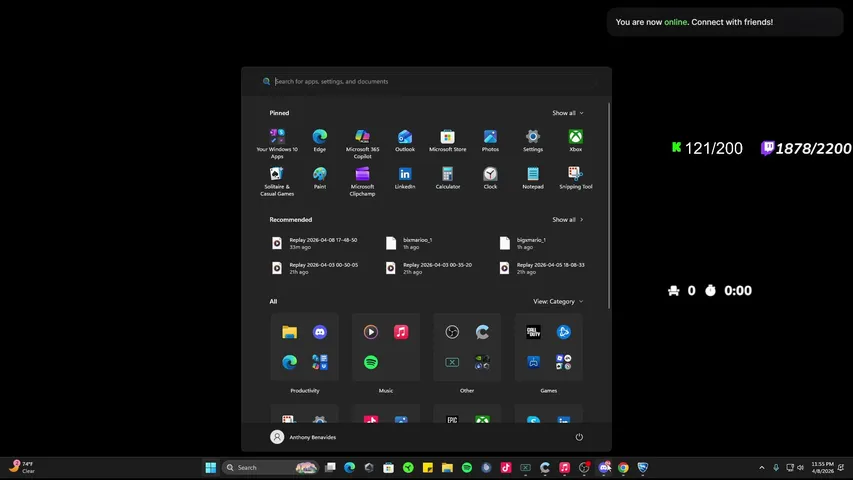The height and width of the screenshot is (480, 853).
Task: Open Outlook from Pinned apps
Action: (405, 140)
